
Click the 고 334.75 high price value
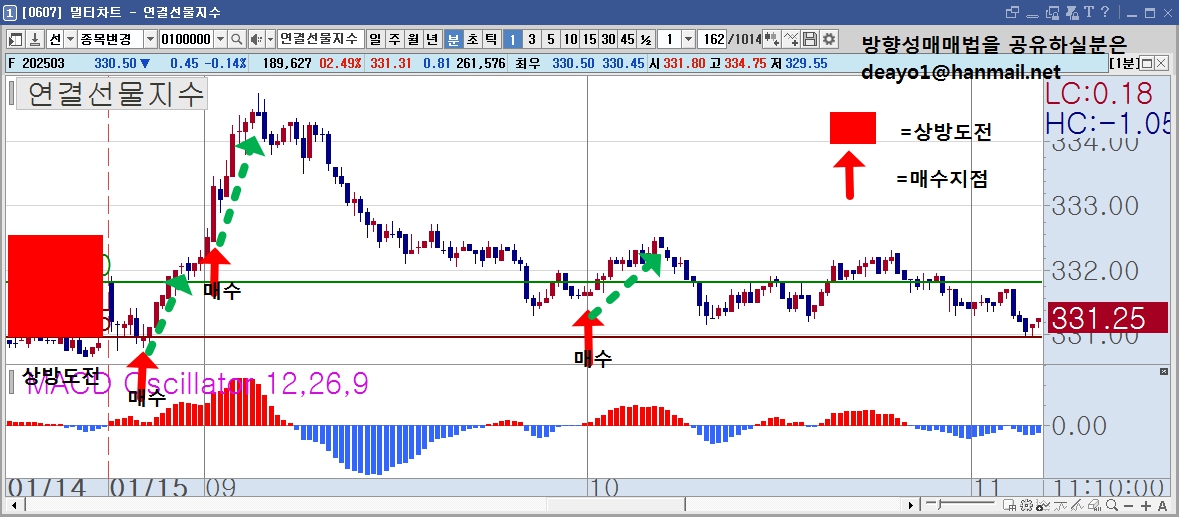(739, 64)
